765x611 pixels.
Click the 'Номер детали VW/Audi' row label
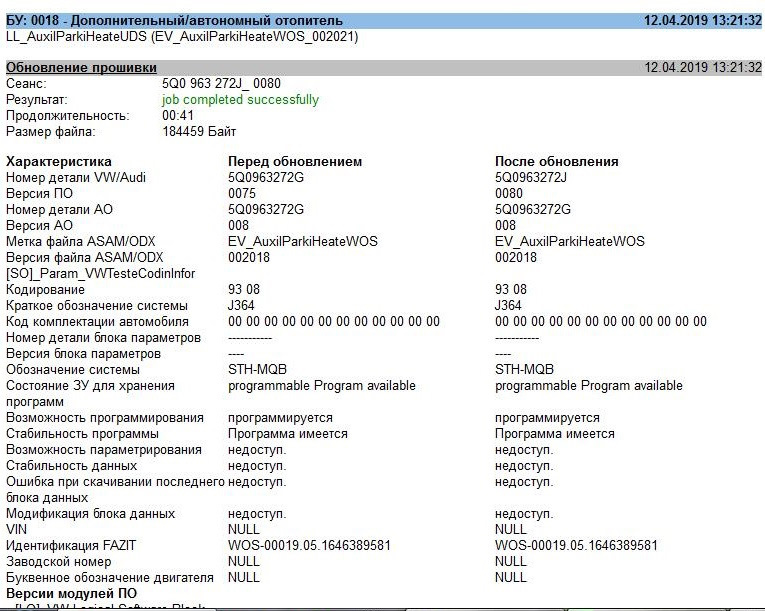76,178
